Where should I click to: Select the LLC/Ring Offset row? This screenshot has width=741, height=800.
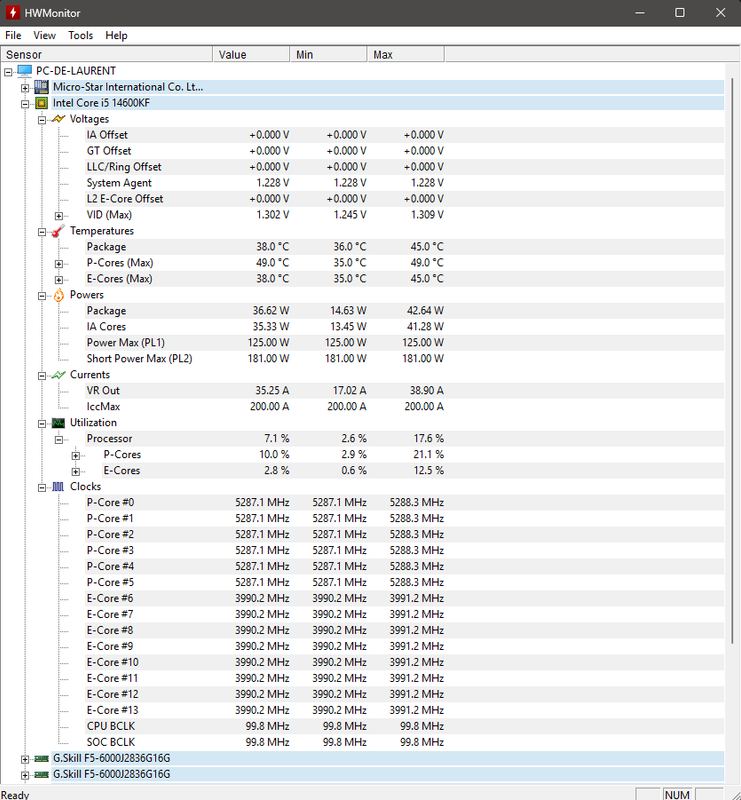click(404, 167)
